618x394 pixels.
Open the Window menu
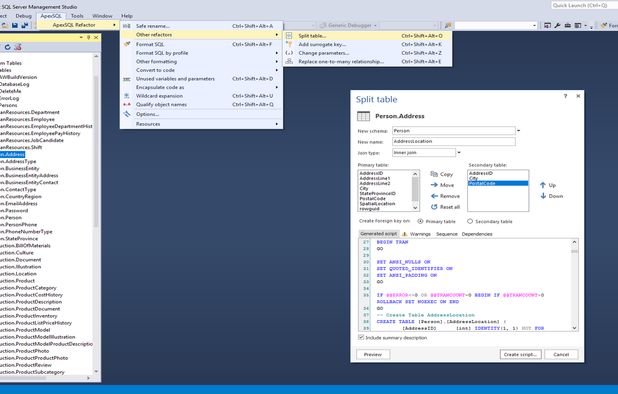pos(102,16)
